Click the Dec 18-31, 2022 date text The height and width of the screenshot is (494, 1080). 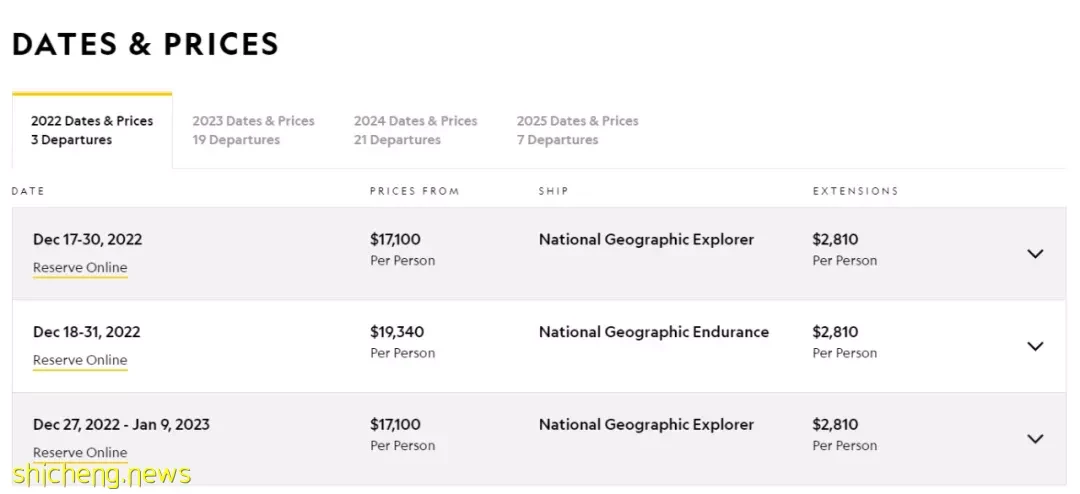tap(87, 332)
